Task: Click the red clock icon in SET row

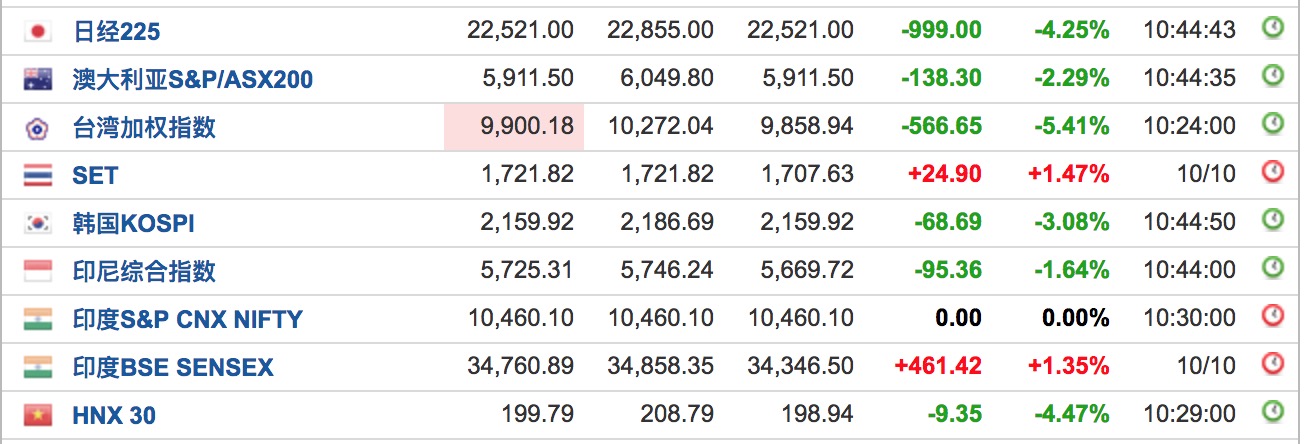Action: 1272,173
